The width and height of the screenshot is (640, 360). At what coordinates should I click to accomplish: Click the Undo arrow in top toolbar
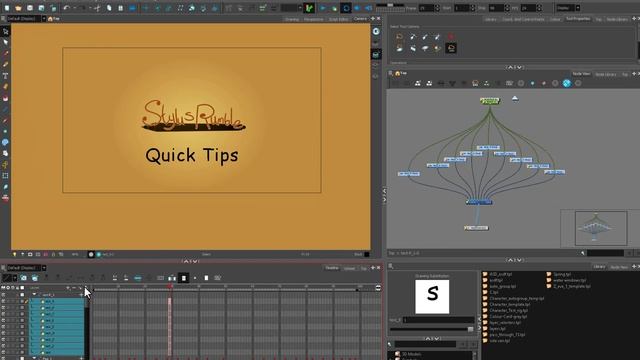67,8
